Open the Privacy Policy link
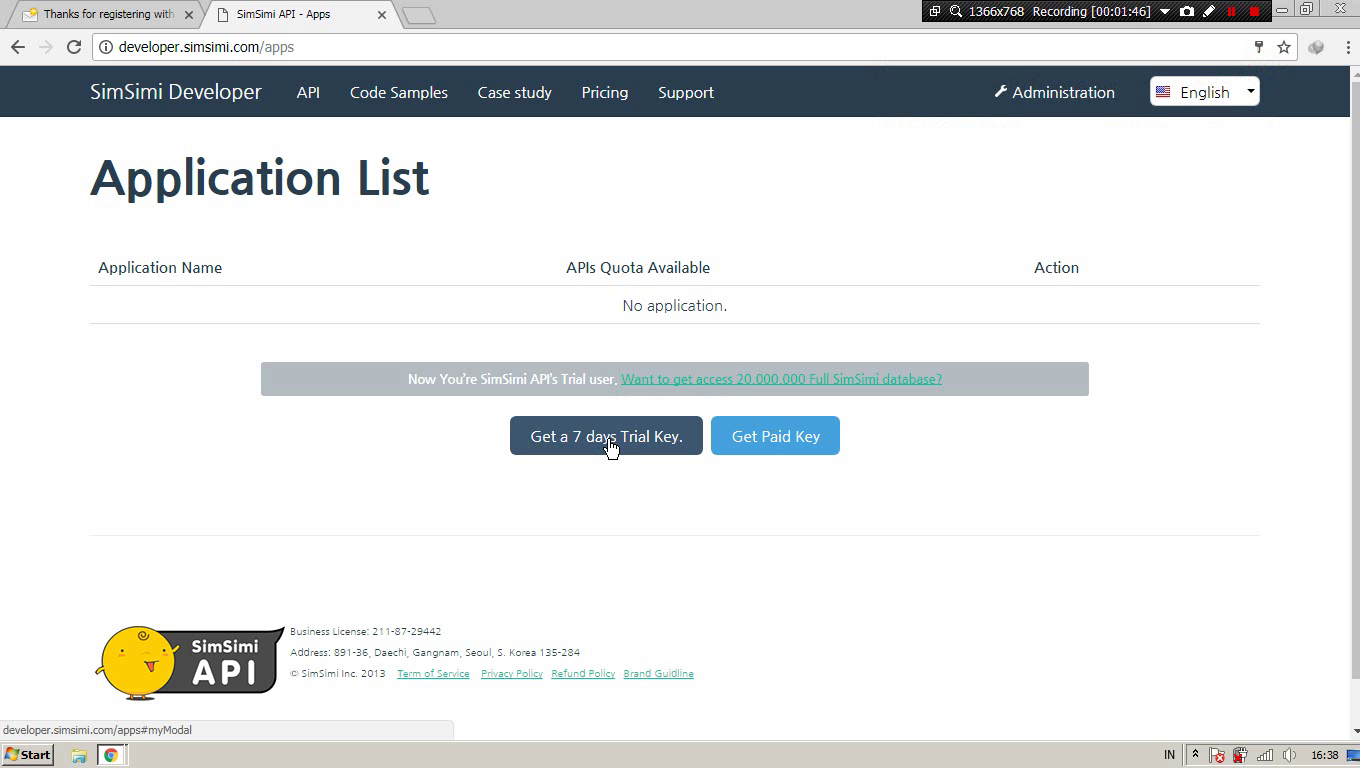This screenshot has height=768, width=1360. click(x=512, y=674)
